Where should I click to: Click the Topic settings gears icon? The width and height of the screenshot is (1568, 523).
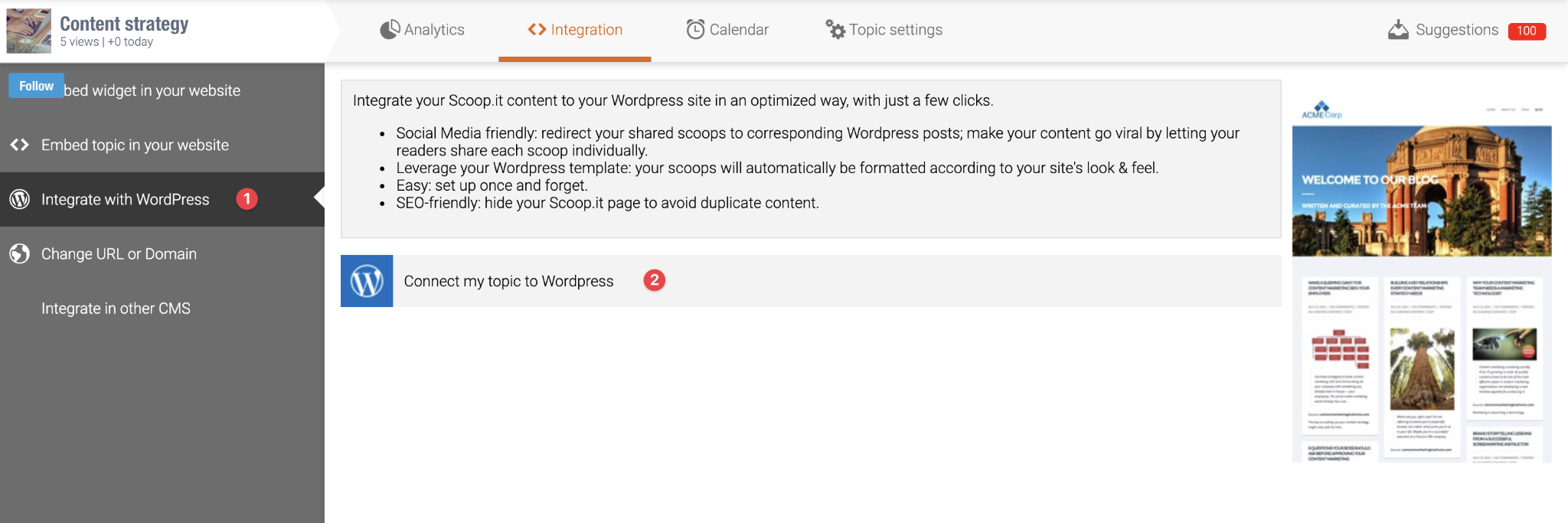point(835,29)
